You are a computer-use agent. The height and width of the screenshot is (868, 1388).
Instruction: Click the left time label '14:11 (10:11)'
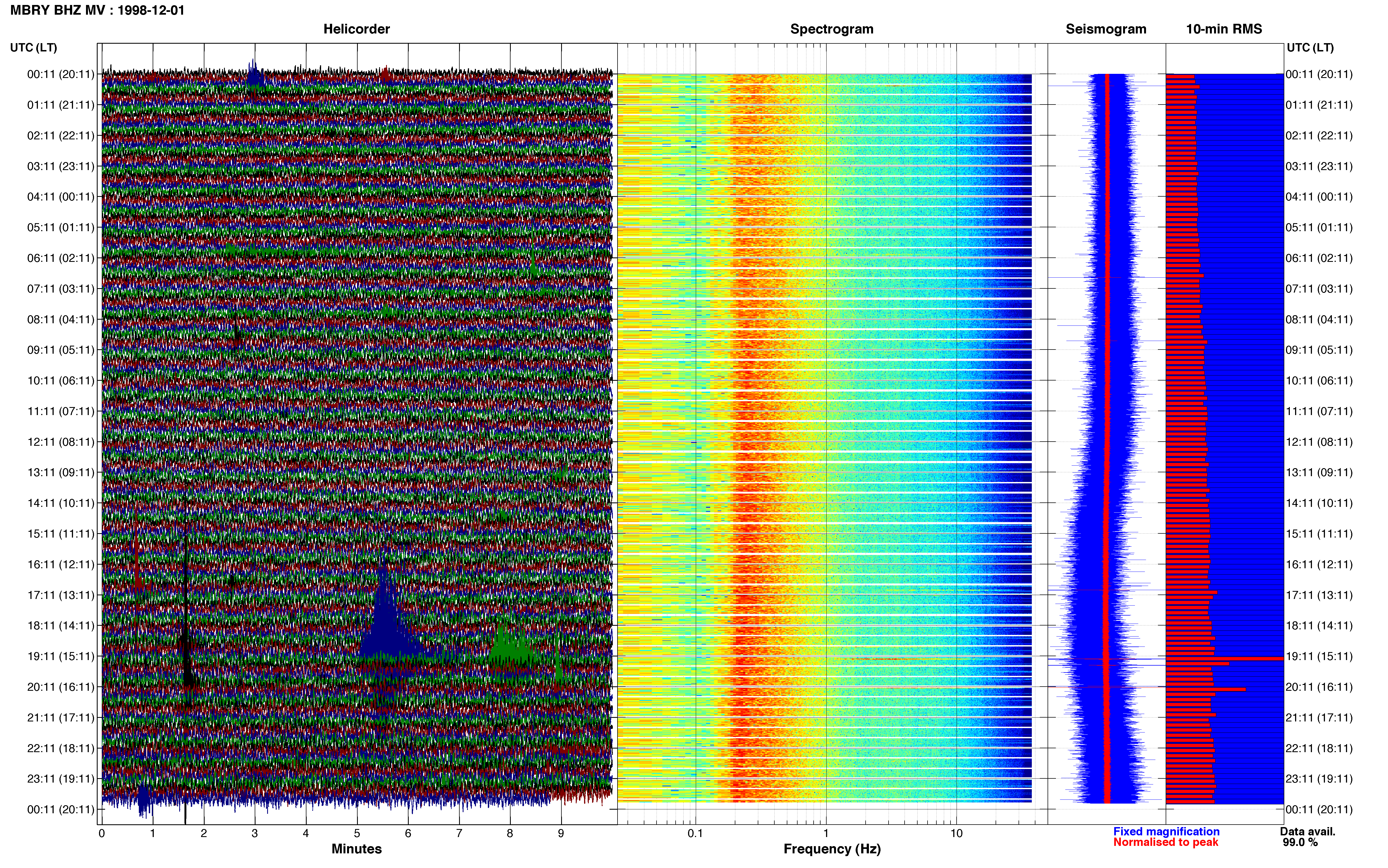click(61, 504)
